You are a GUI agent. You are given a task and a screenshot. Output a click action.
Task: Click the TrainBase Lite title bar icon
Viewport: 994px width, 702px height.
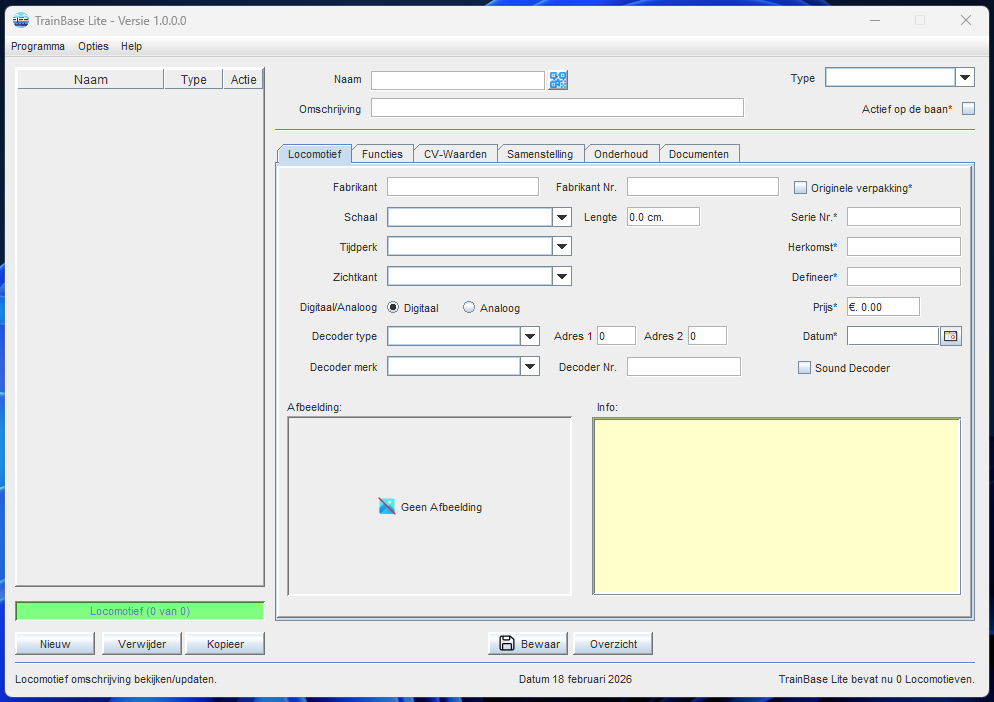[x=20, y=20]
